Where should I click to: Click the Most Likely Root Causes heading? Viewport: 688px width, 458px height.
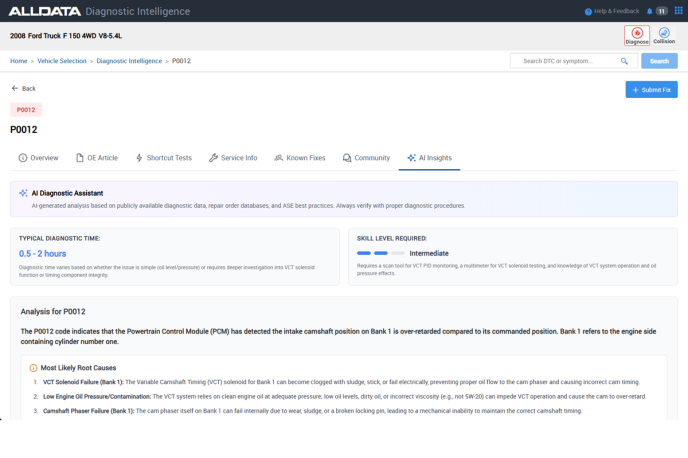coord(79,368)
